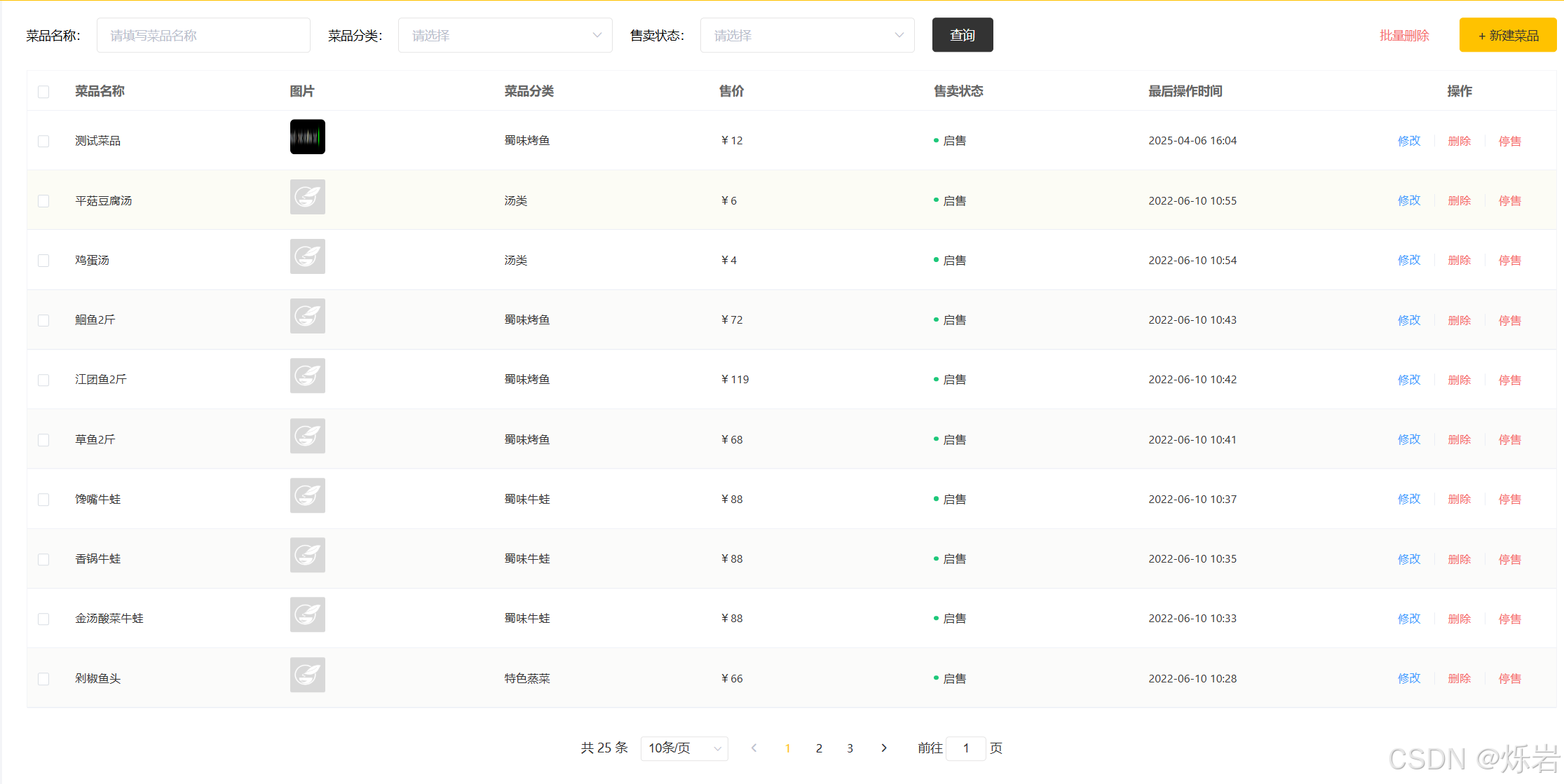The width and height of the screenshot is (1564, 784).
Task: Jump to page 3 in pagination
Action: point(850,748)
